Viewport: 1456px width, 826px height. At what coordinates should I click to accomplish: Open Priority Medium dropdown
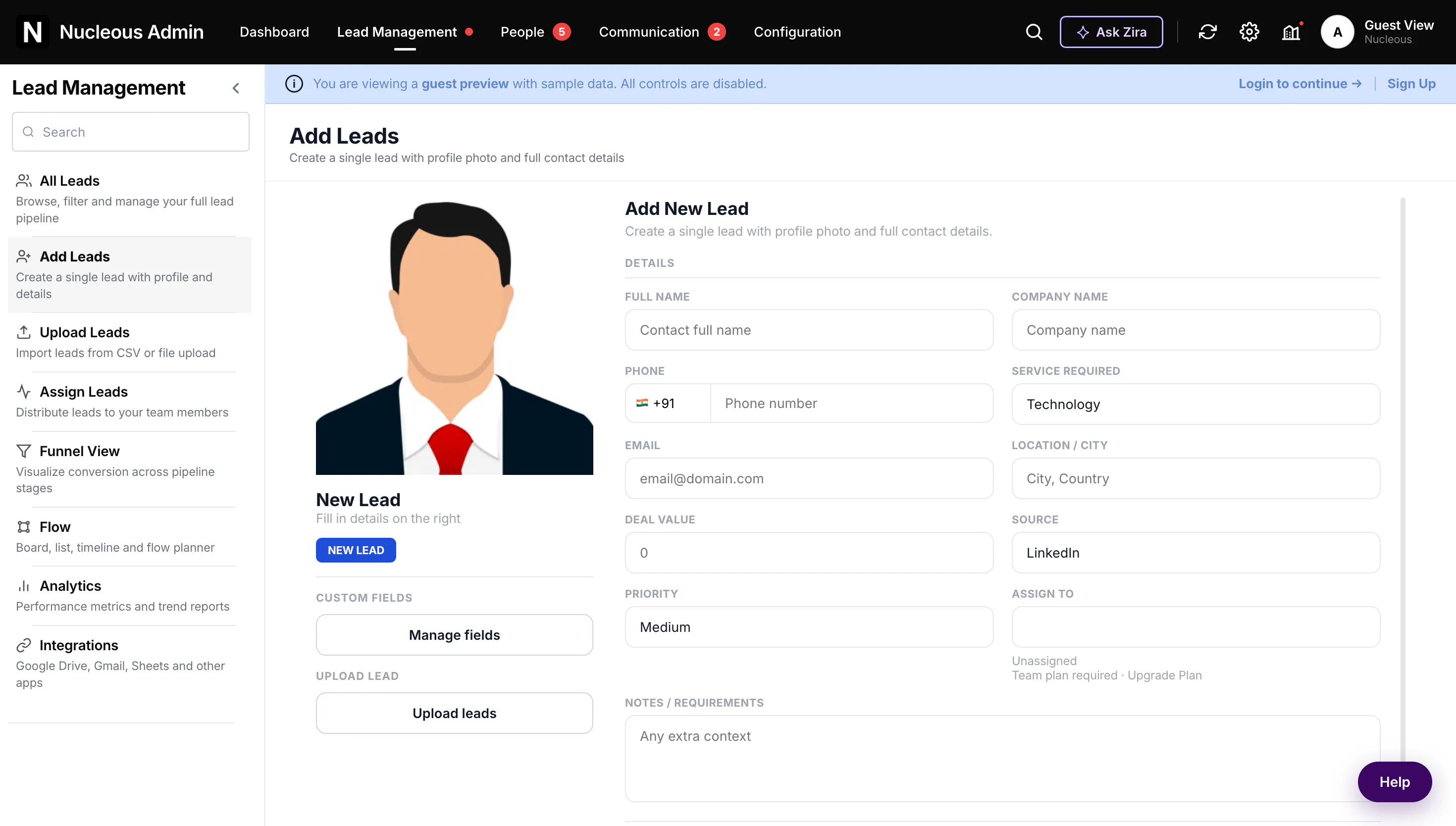(x=809, y=627)
